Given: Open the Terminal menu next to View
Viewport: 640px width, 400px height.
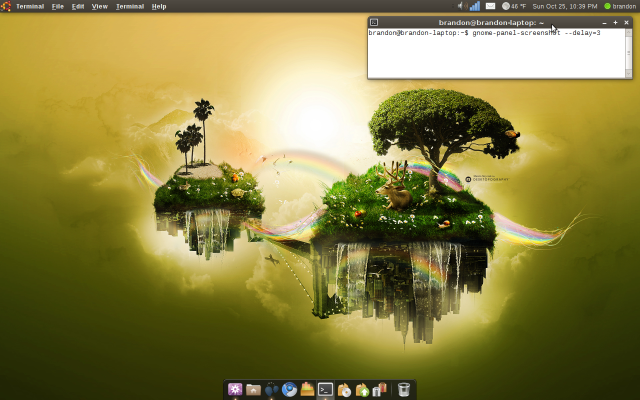Looking at the screenshot, I should click(130, 7).
